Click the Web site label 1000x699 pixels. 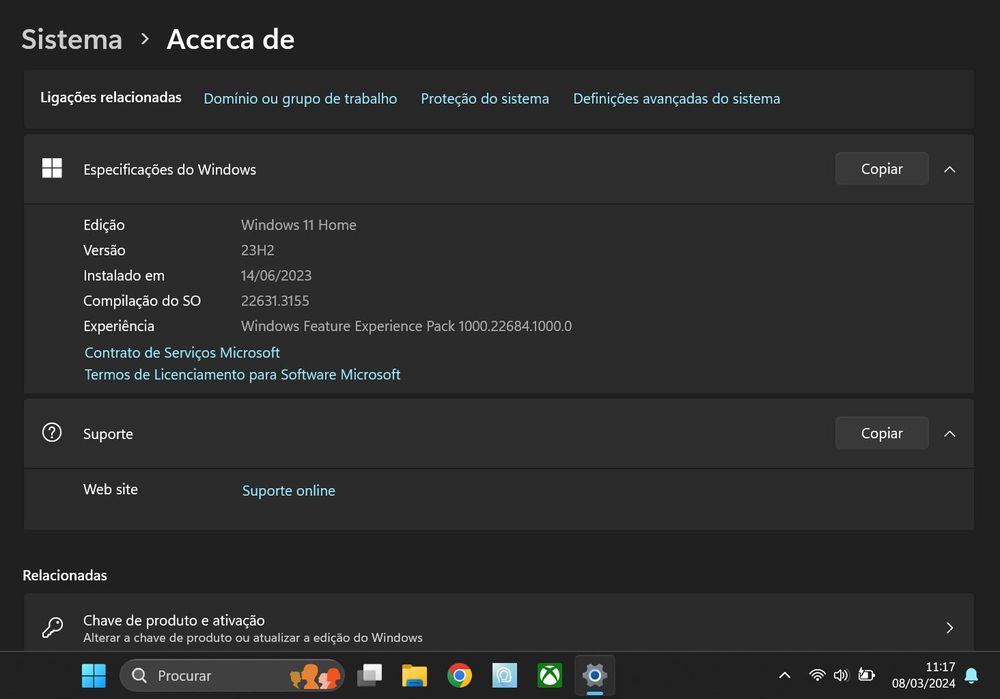point(110,489)
